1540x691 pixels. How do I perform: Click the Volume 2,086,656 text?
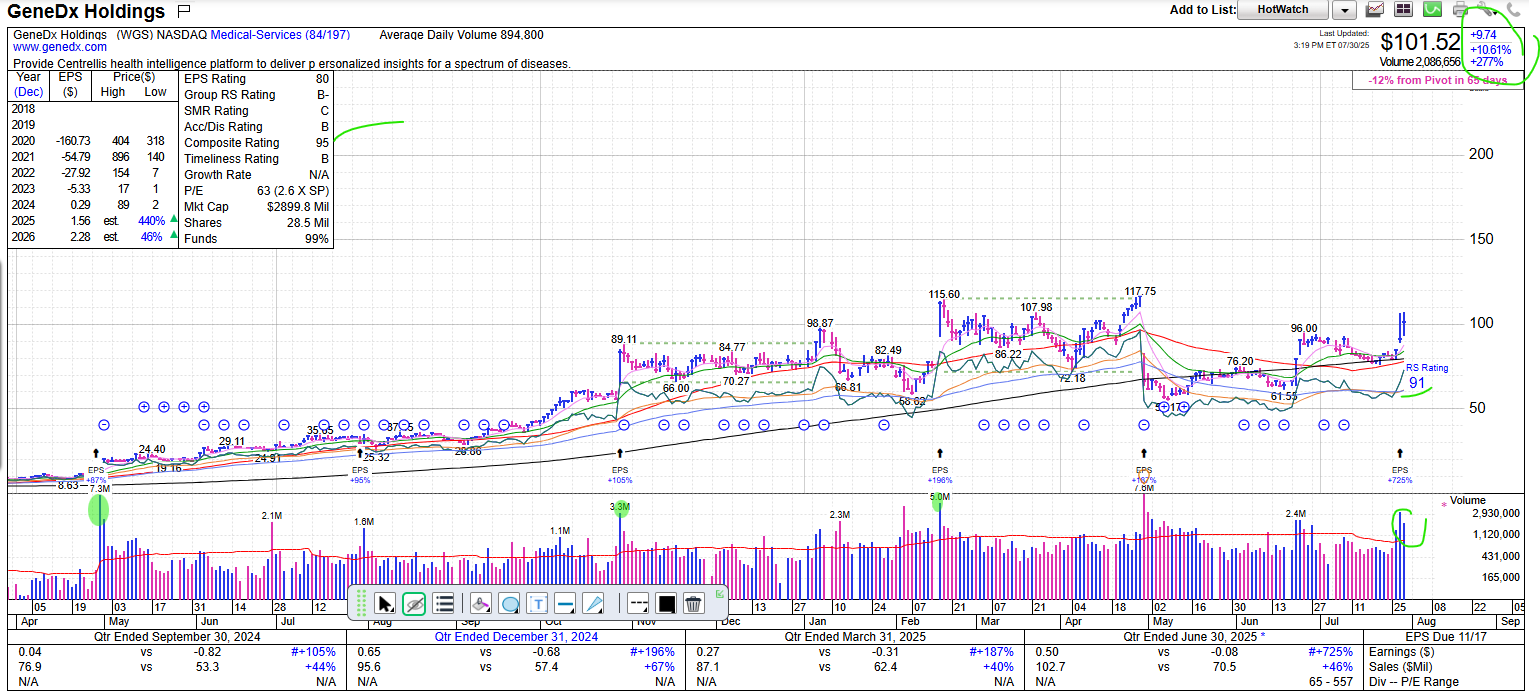(1421, 62)
